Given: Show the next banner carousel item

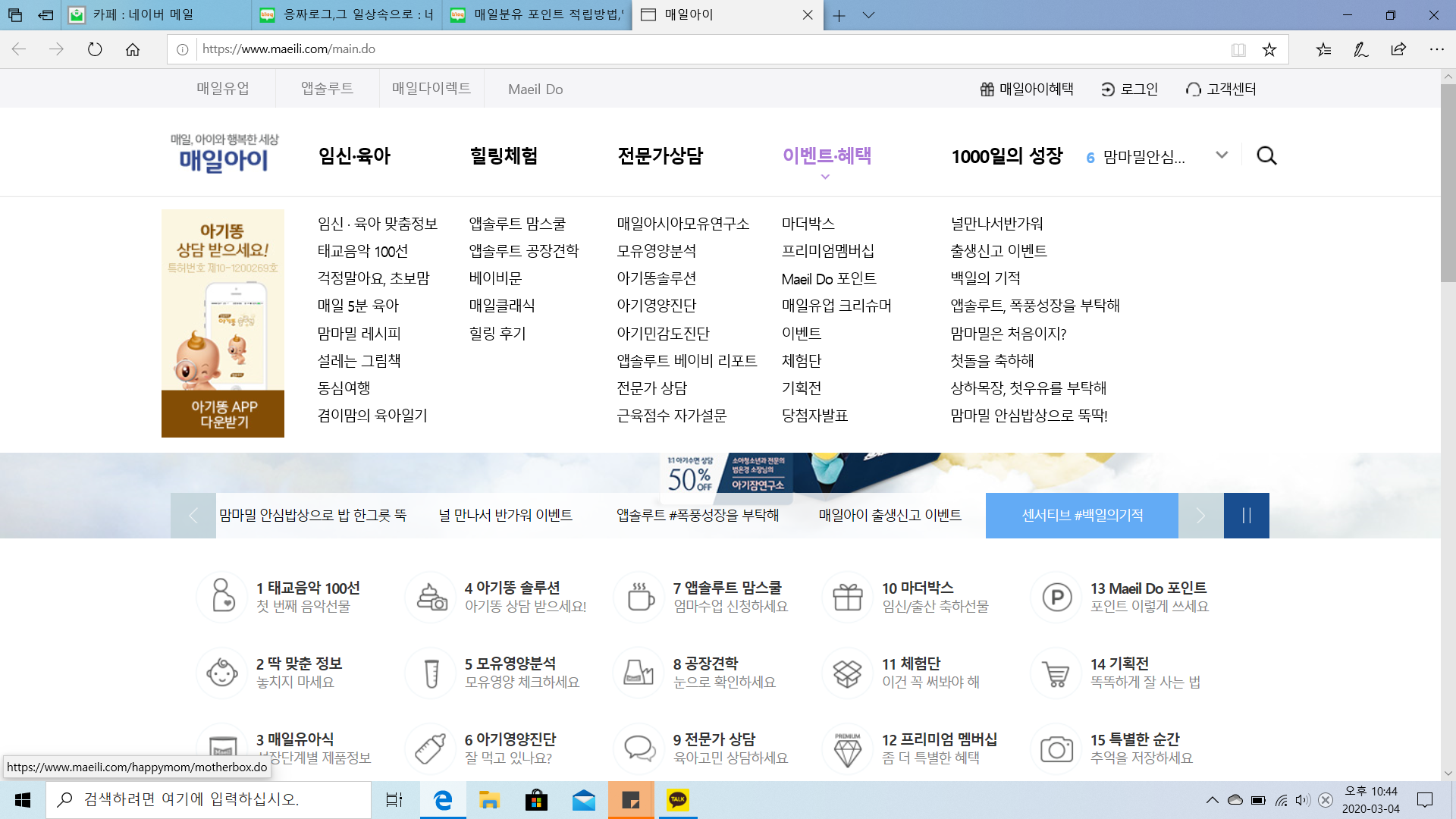Looking at the screenshot, I should (1200, 516).
